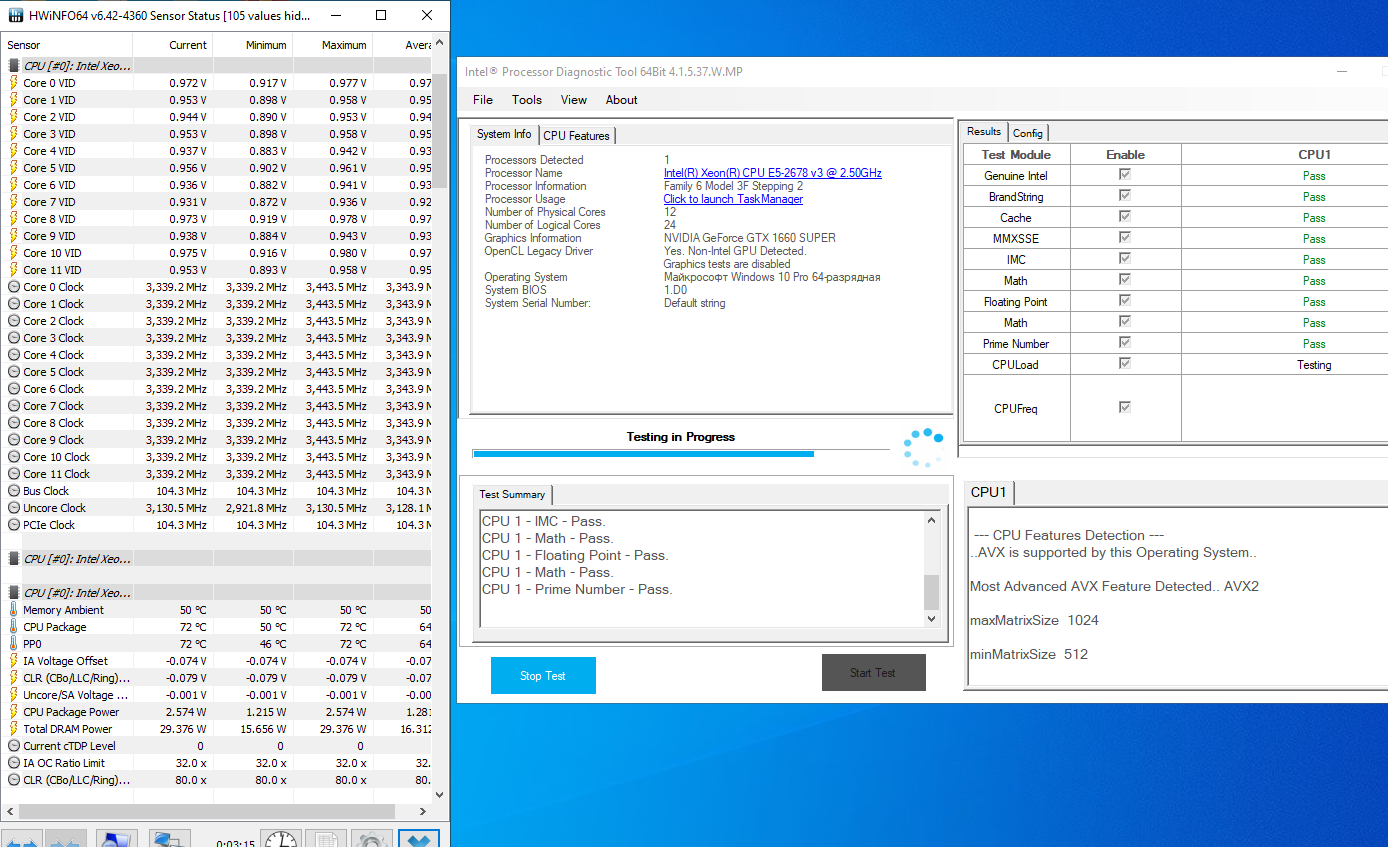This screenshot has height=847, width=1388.
Task: Click the blue X close-sensors button in HWiNFO toolbar
Action: (x=418, y=840)
